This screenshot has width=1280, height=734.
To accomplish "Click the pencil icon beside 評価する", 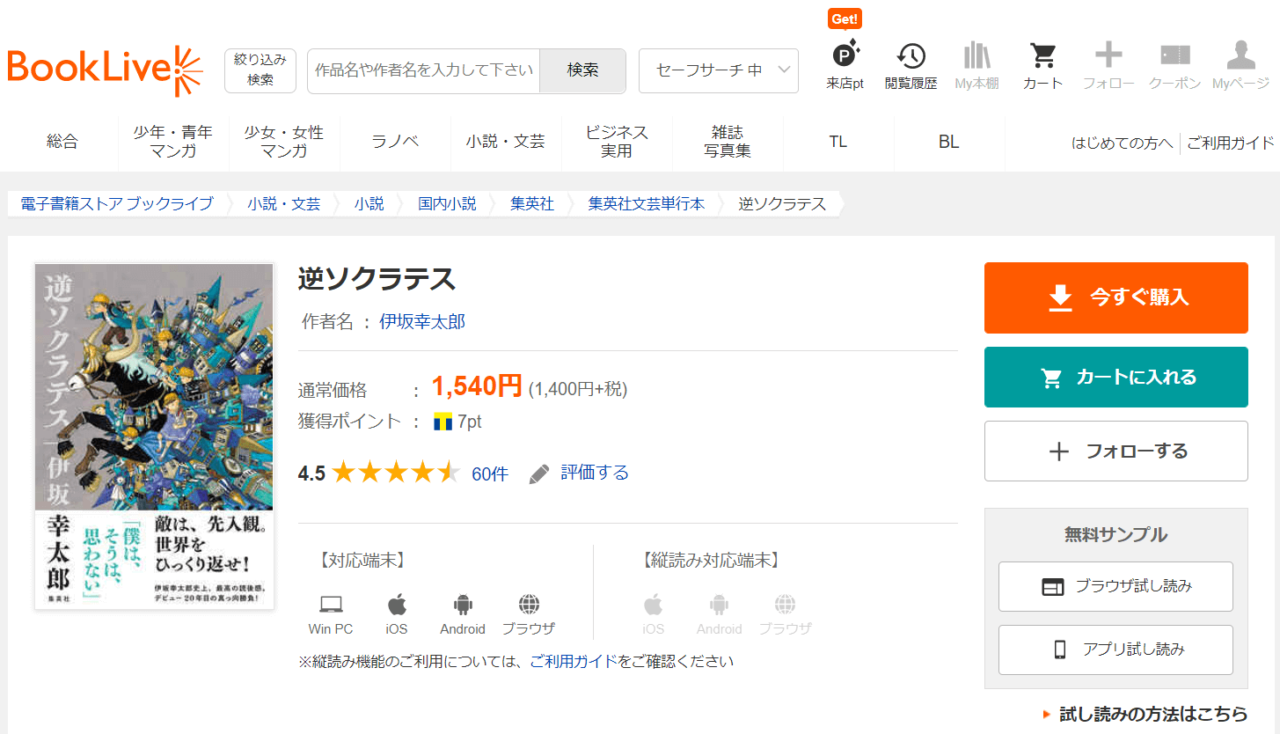I will tap(539, 473).
